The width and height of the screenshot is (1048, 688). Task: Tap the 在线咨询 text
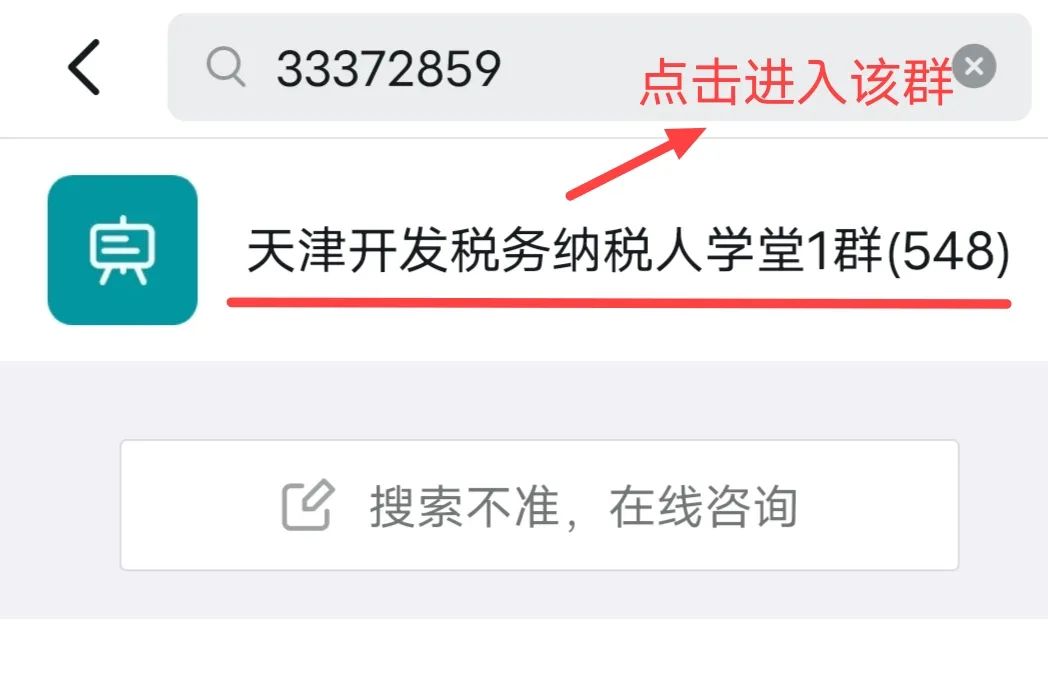(x=703, y=506)
